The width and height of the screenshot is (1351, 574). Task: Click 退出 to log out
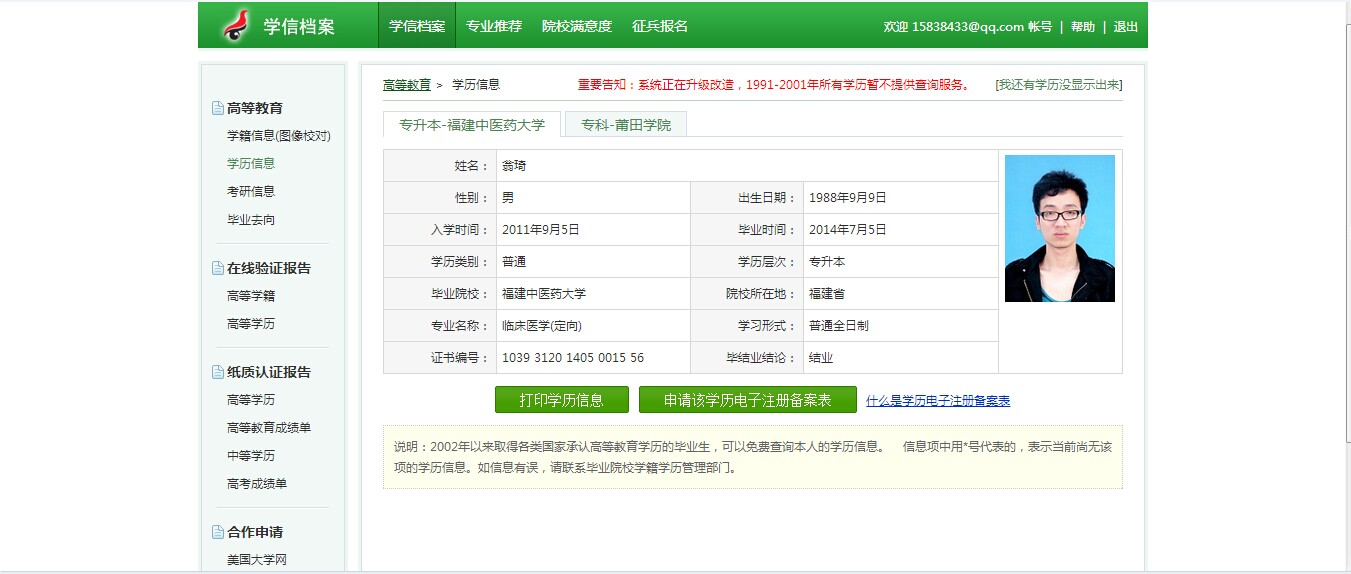click(x=1126, y=27)
